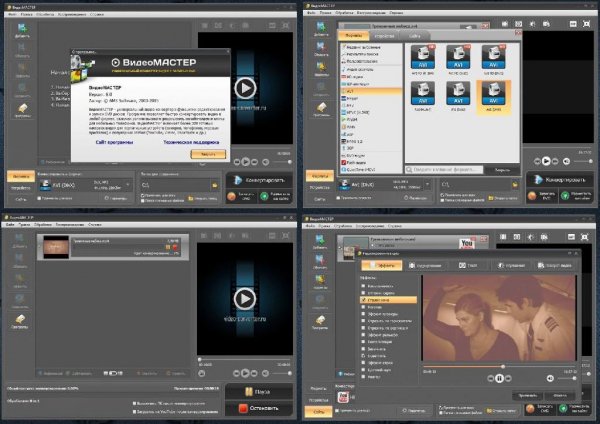Click the Добавить add-video icon in the top-left window

tap(22, 30)
